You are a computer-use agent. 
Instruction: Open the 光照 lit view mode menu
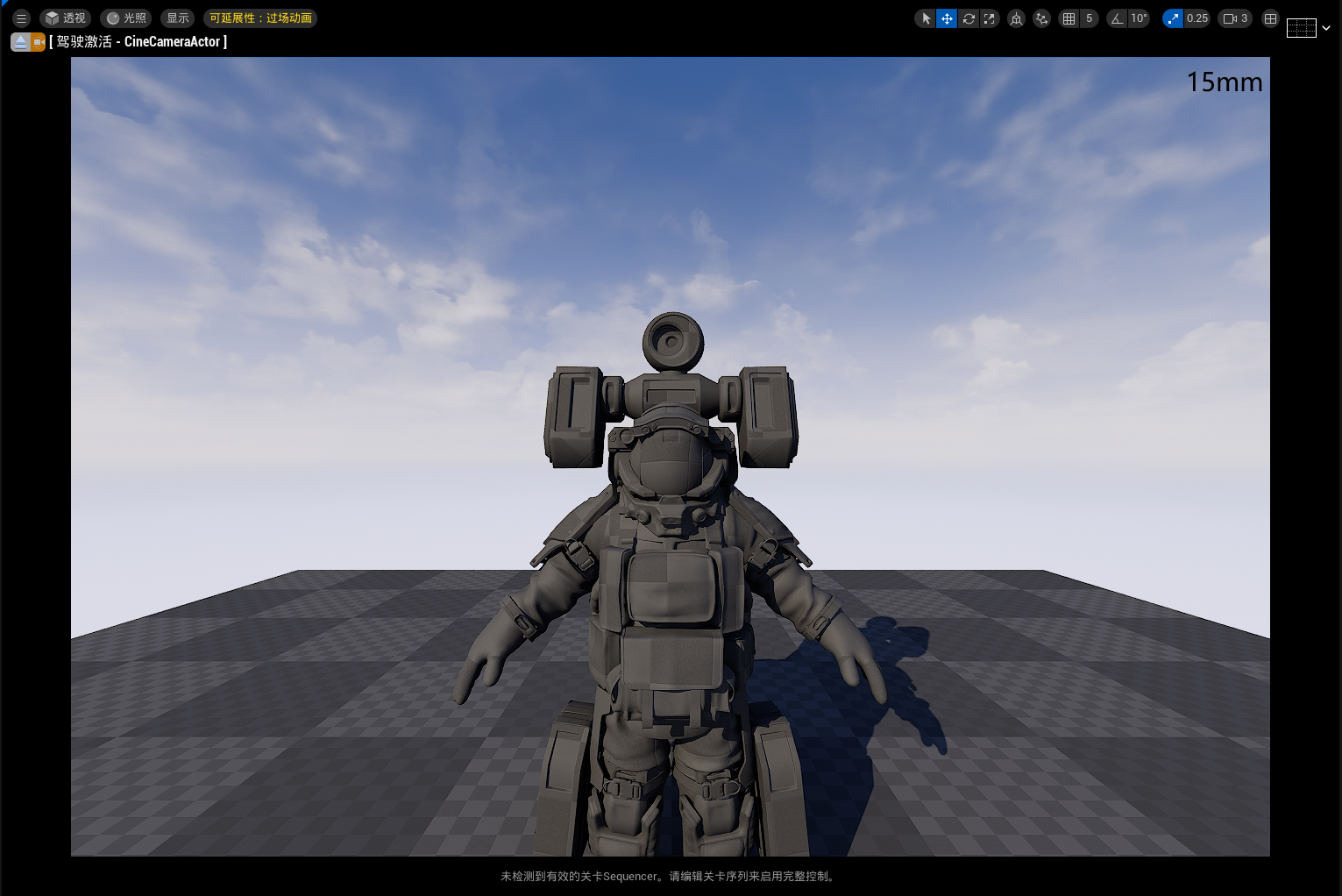[126, 18]
